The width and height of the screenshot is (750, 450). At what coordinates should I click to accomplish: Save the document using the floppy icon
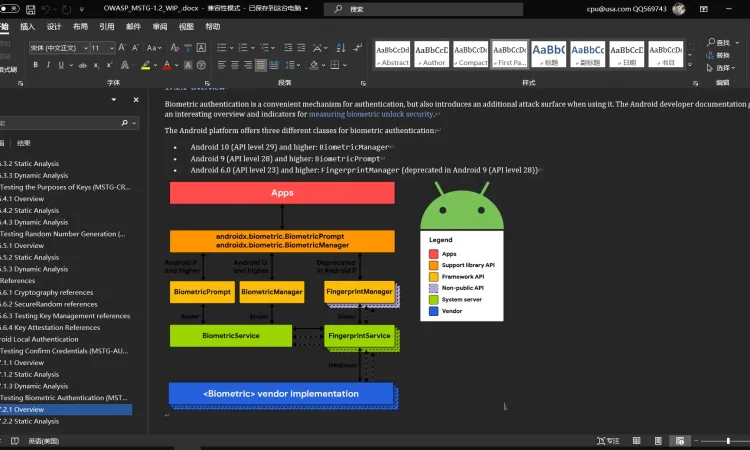coord(31,9)
